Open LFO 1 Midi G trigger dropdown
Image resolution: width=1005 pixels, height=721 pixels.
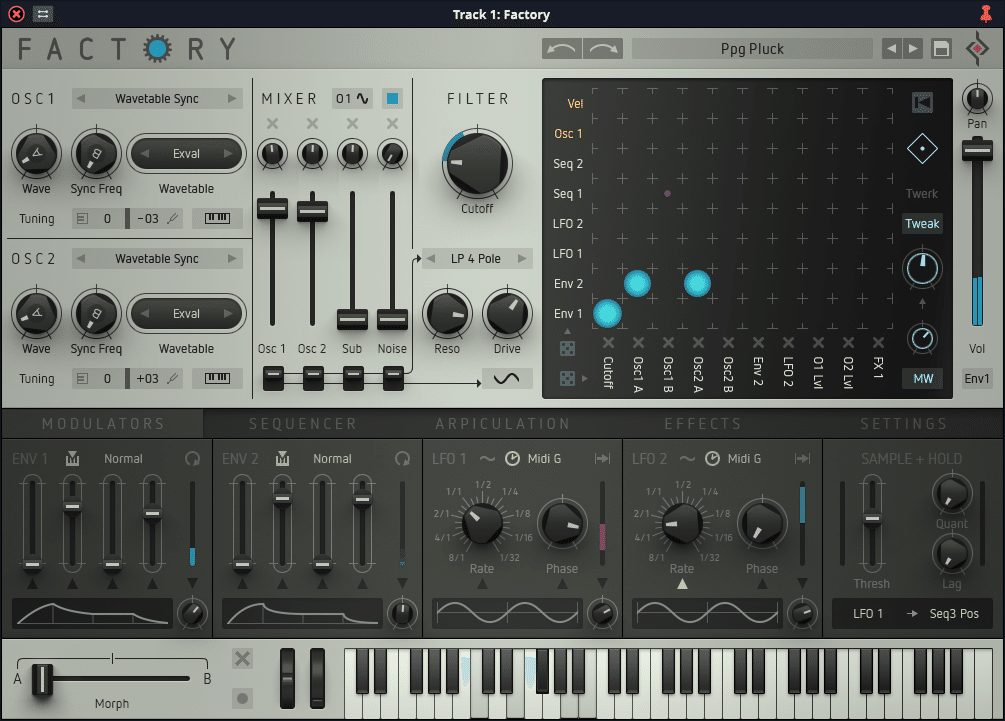coord(544,459)
